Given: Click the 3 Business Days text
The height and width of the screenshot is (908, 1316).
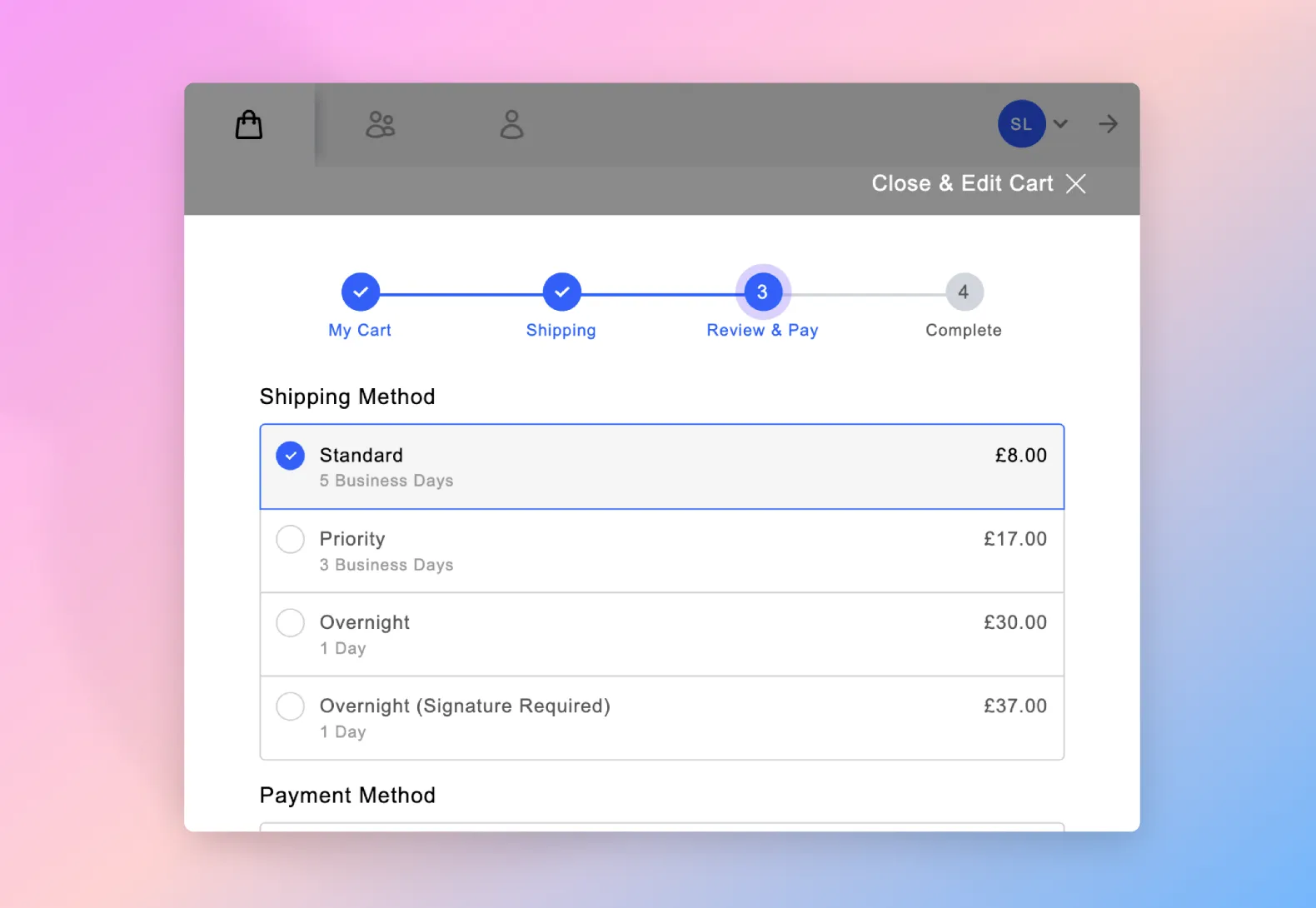Looking at the screenshot, I should coord(386,565).
